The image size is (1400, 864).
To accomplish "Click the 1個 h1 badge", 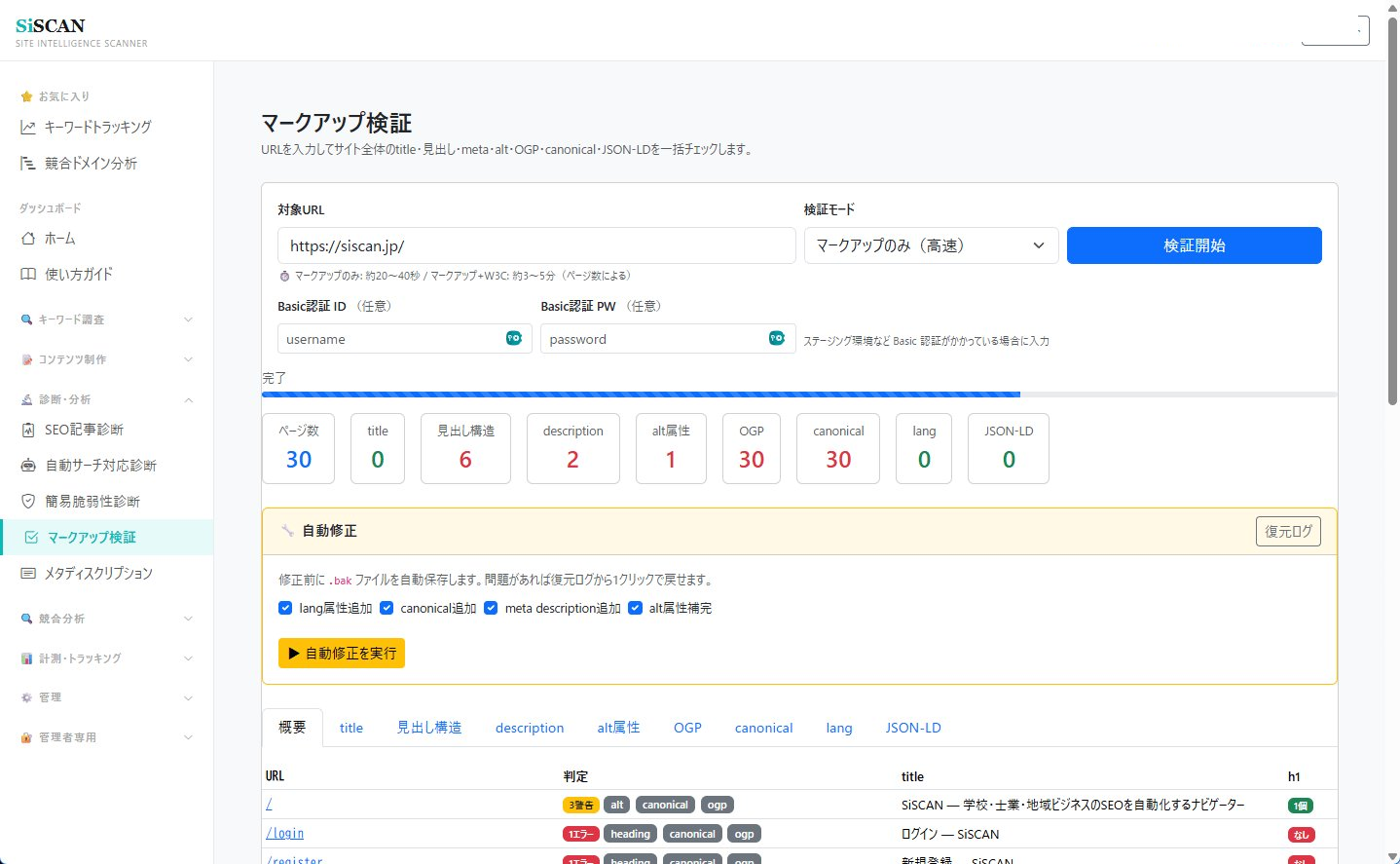I will [1300, 806].
